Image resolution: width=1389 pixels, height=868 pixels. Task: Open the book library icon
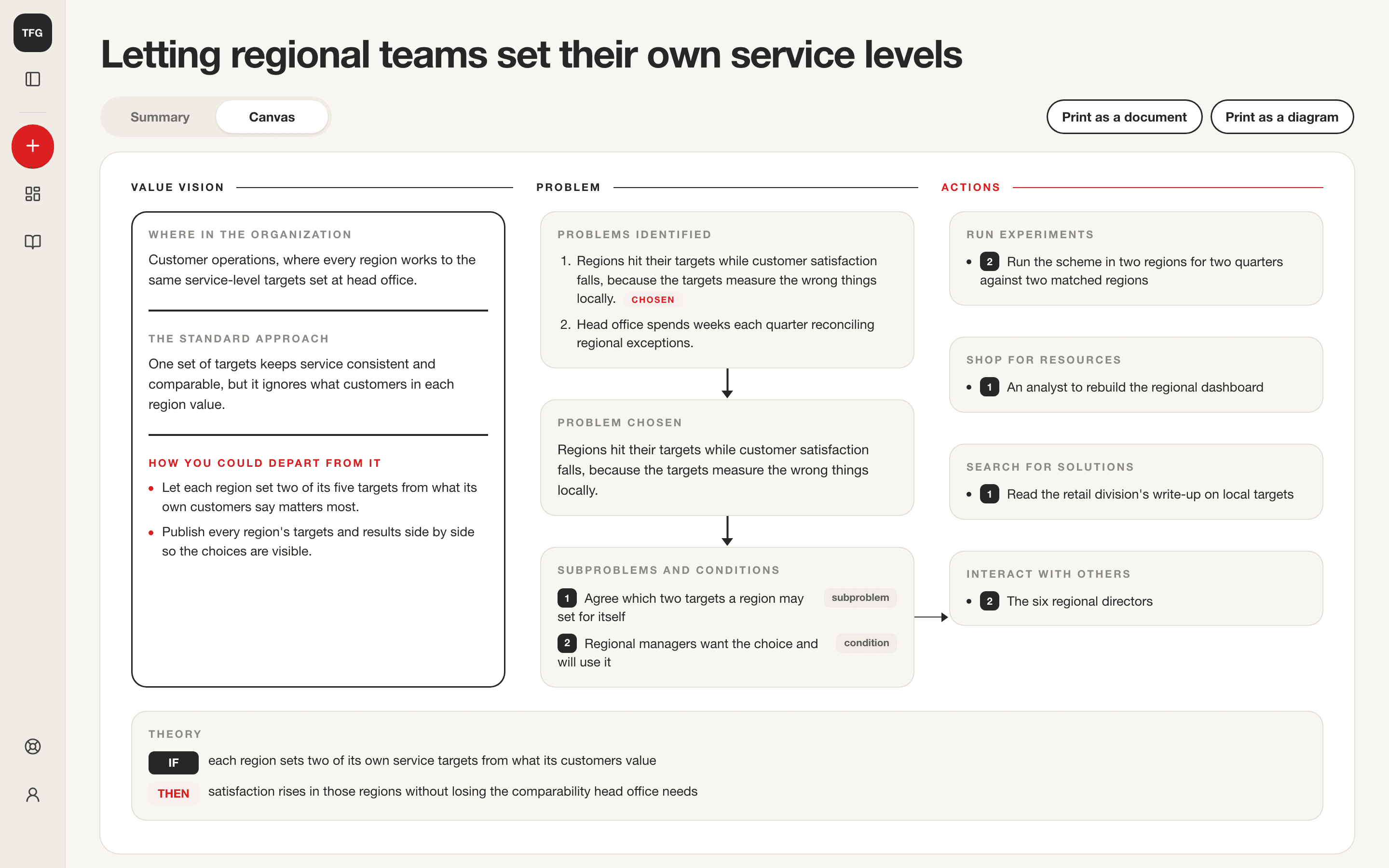pos(33,242)
